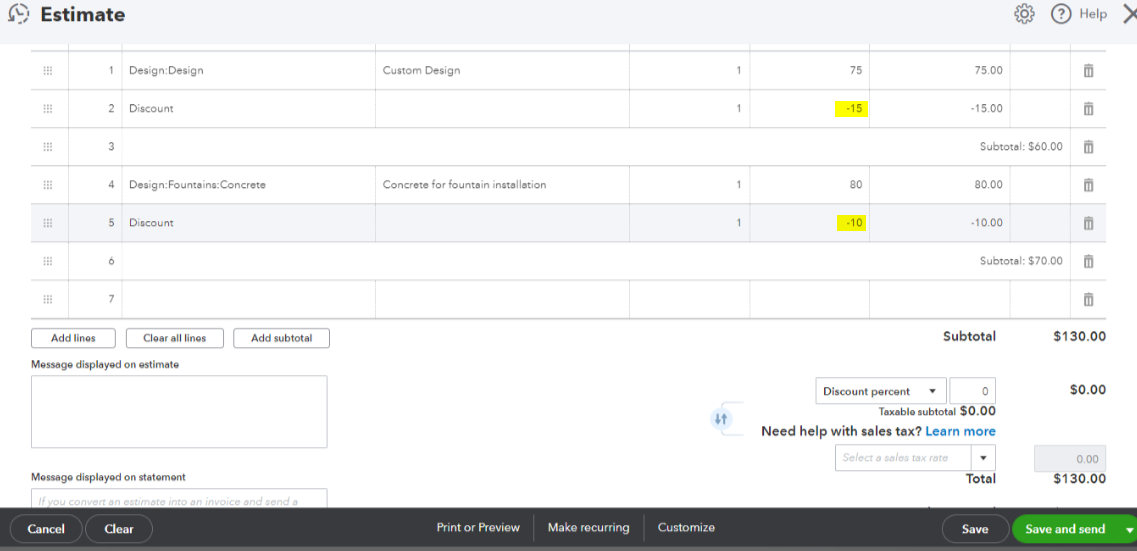Click the Help question mark icon
This screenshot has height=551, width=1137.
point(1061,14)
